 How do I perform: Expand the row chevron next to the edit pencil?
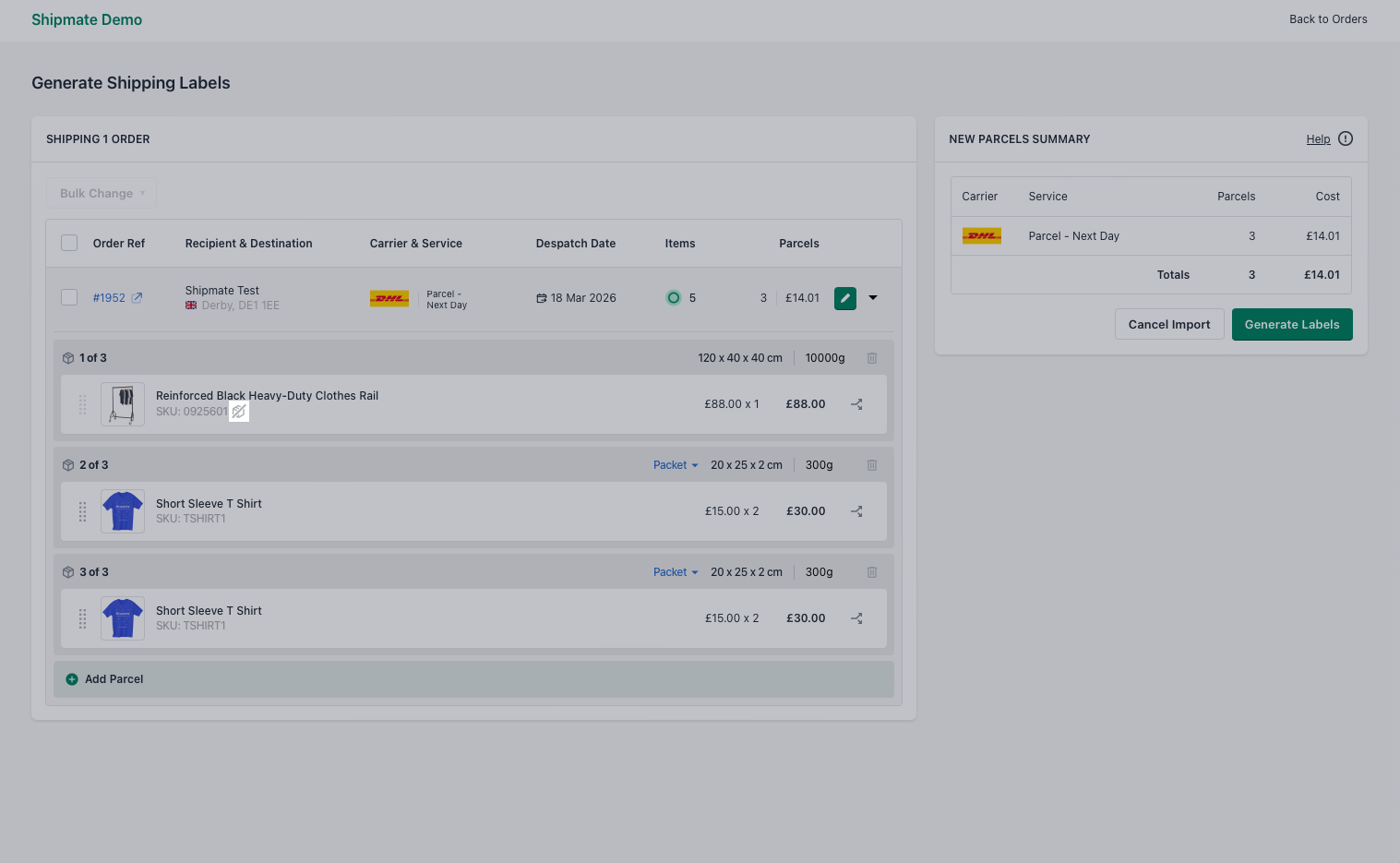[872, 297]
